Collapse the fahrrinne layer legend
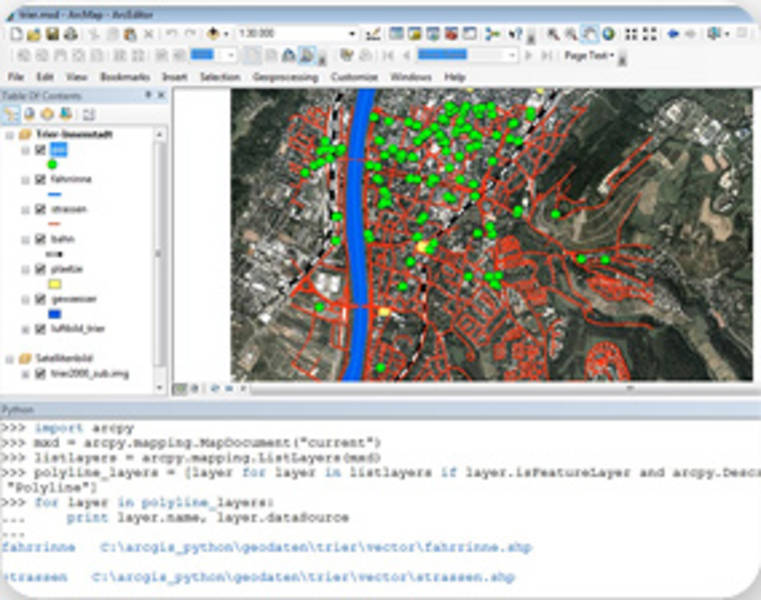 point(25,180)
